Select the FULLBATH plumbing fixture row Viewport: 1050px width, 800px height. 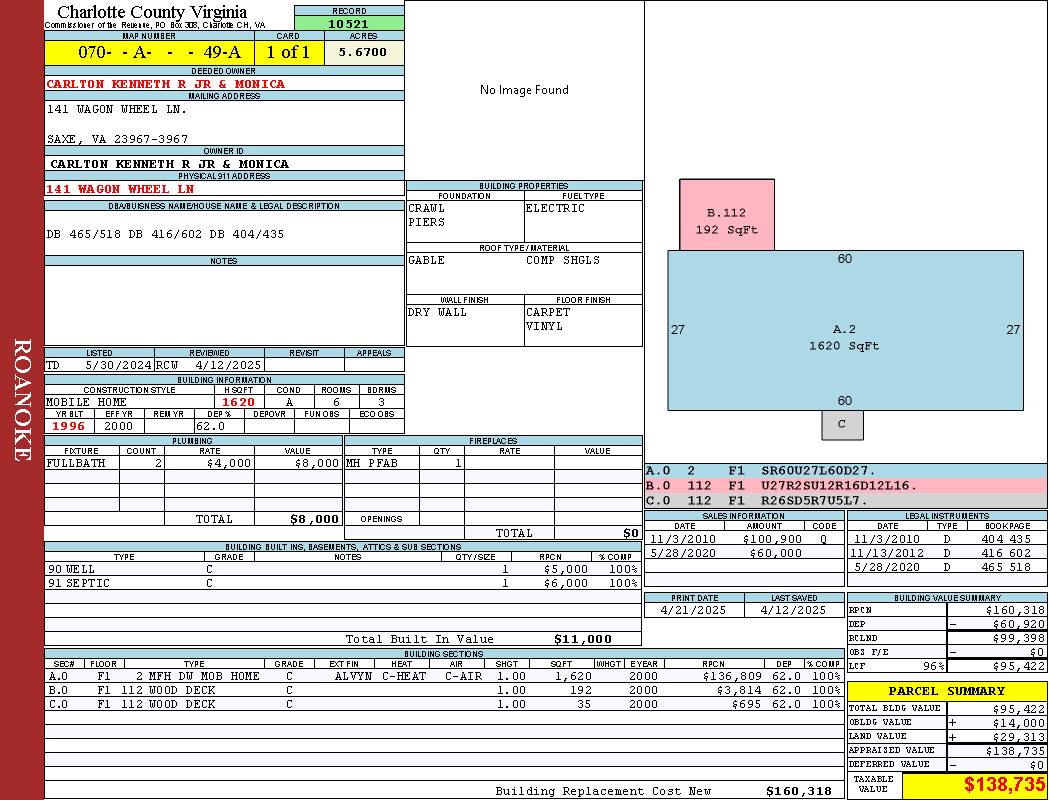pyautogui.click(x=194, y=464)
